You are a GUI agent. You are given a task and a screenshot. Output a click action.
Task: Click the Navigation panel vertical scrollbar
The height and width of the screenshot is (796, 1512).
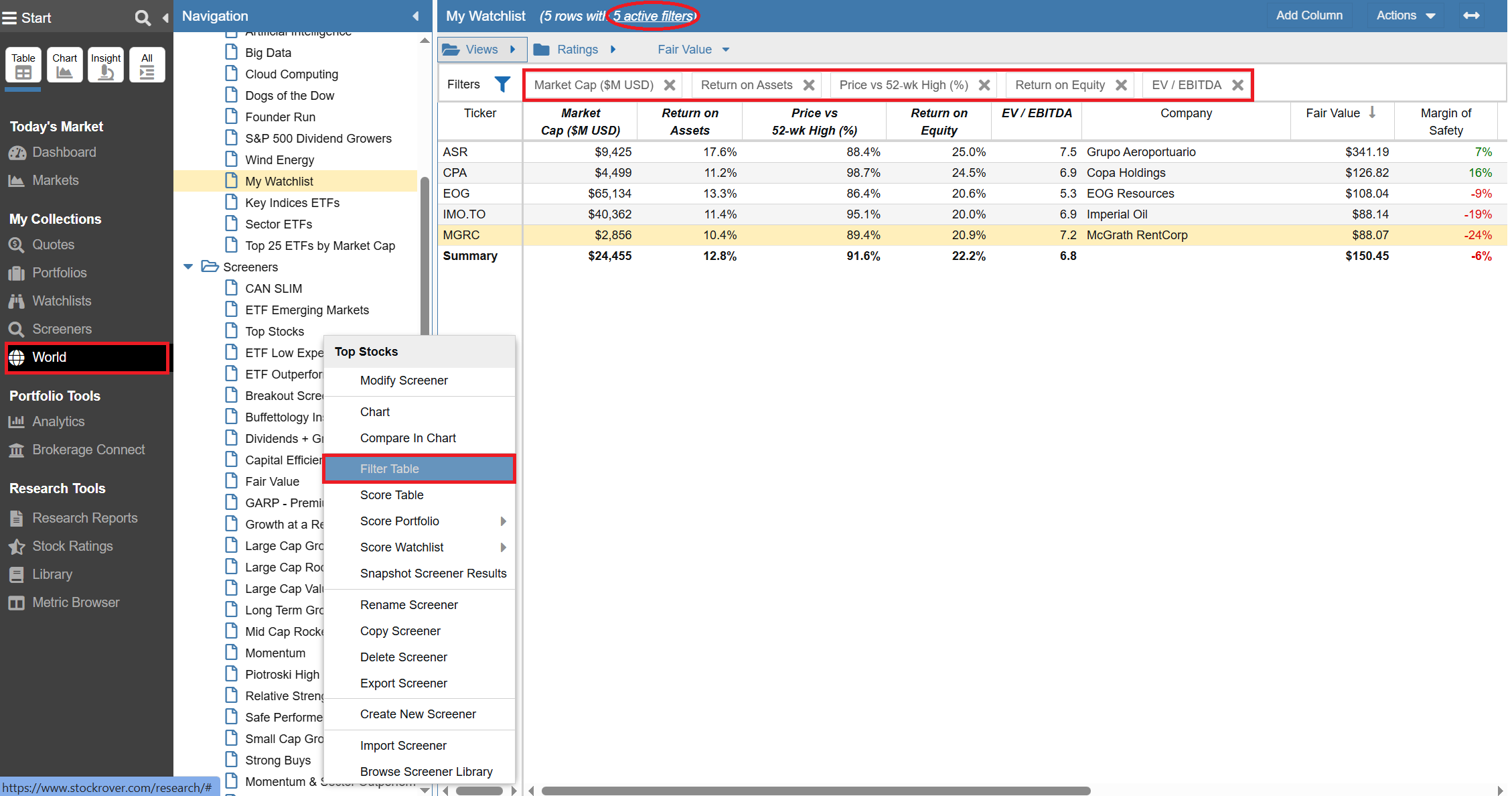[425, 255]
